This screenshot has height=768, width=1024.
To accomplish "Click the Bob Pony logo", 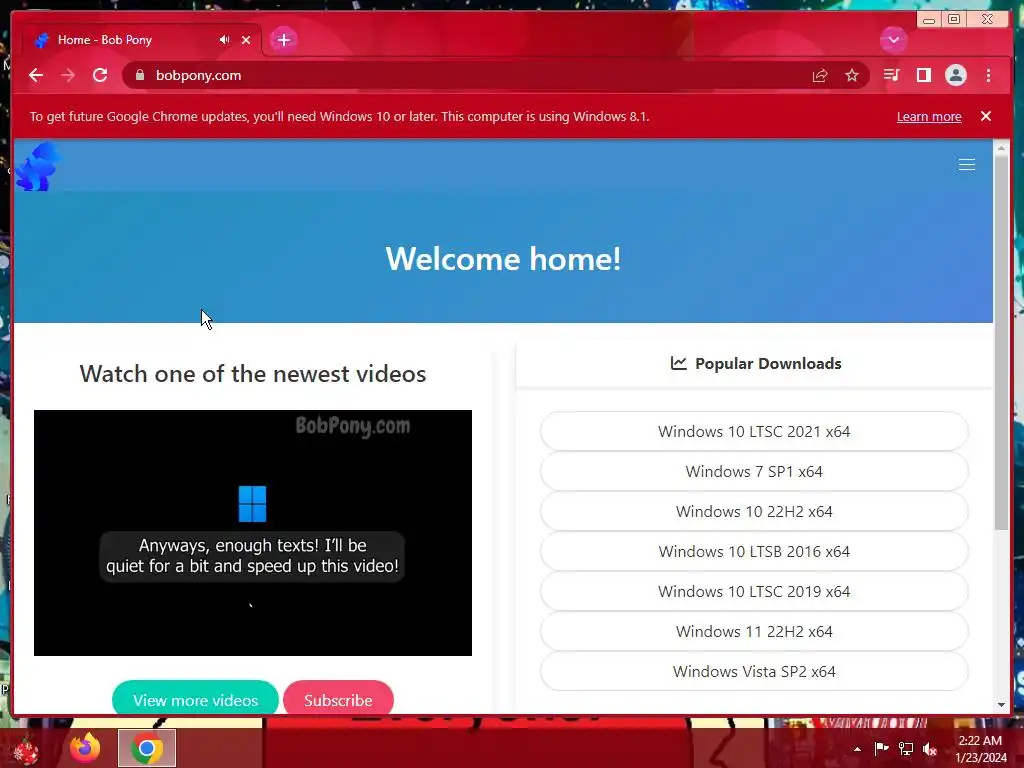I will [38, 167].
